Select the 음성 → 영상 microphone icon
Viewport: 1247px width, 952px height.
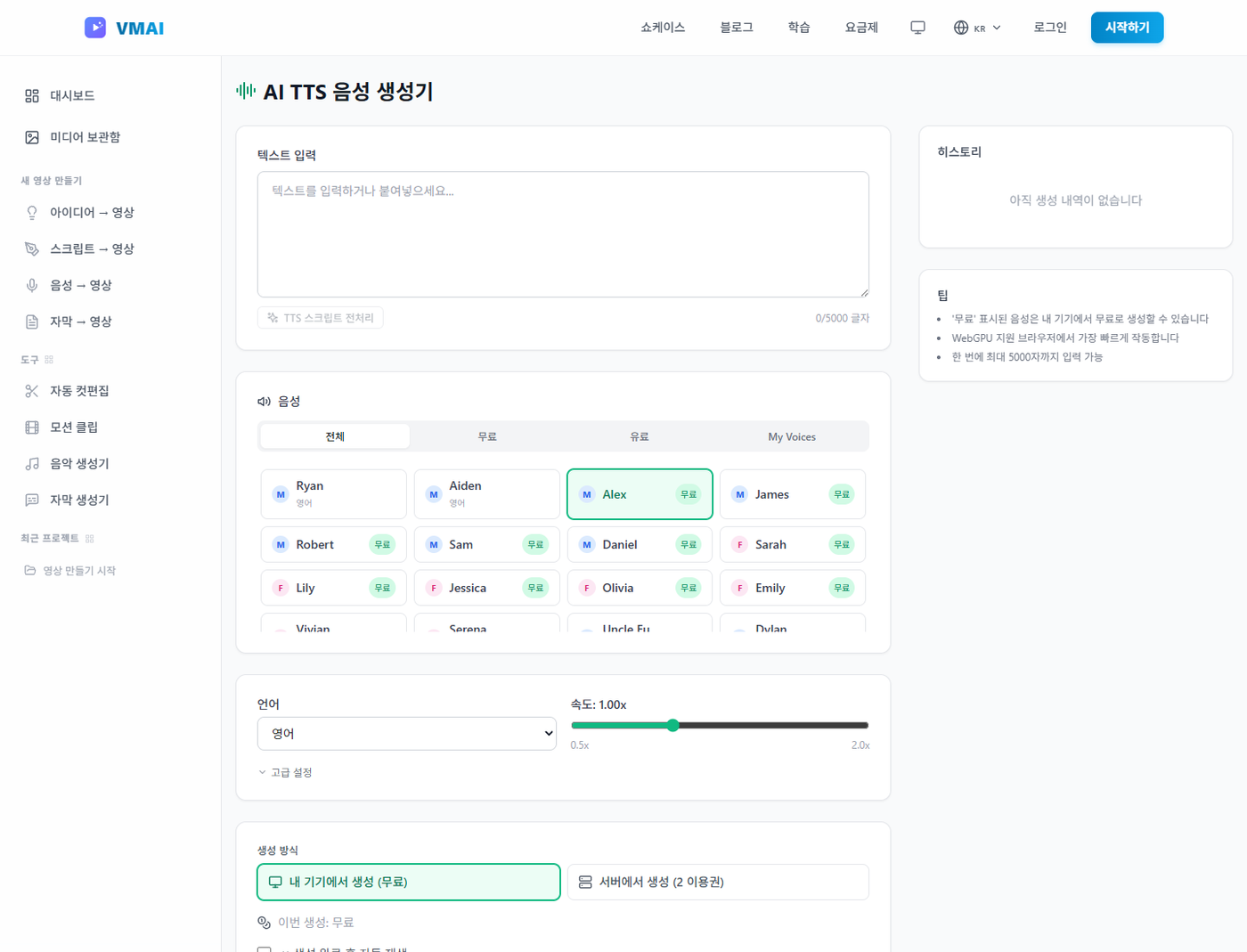pyautogui.click(x=32, y=285)
